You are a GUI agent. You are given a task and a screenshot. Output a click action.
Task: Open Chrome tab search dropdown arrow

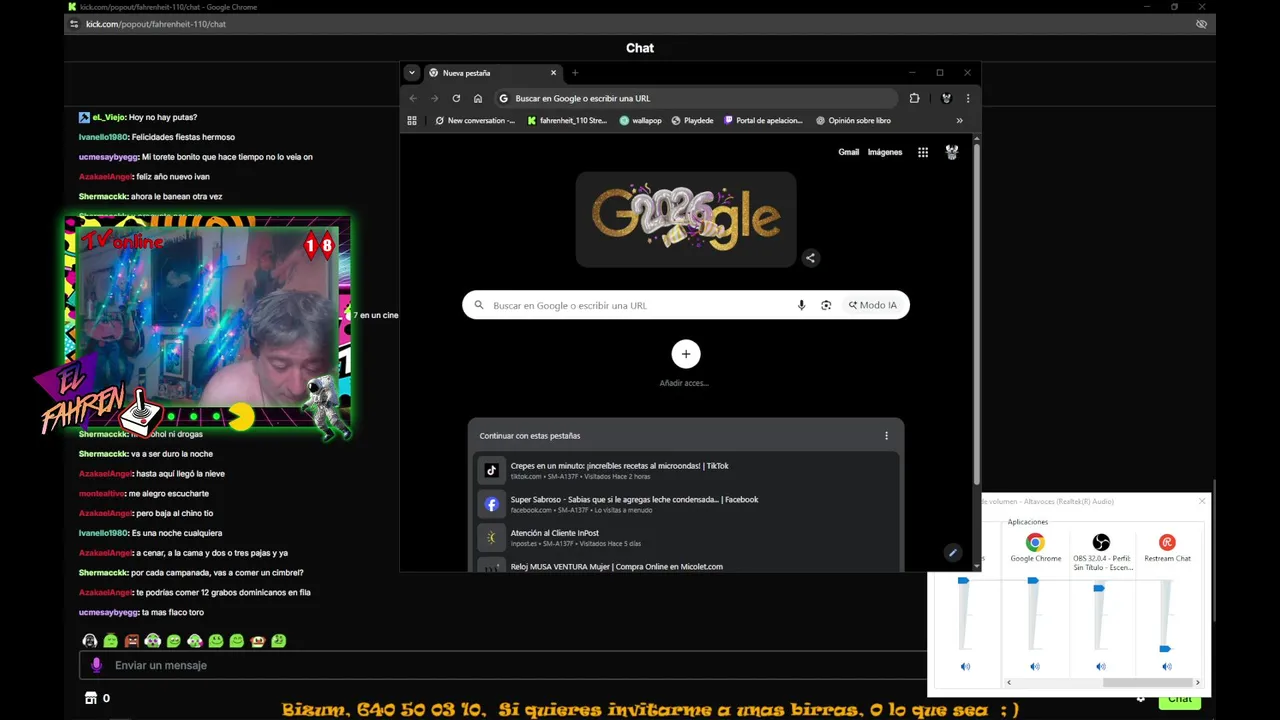point(411,73)
